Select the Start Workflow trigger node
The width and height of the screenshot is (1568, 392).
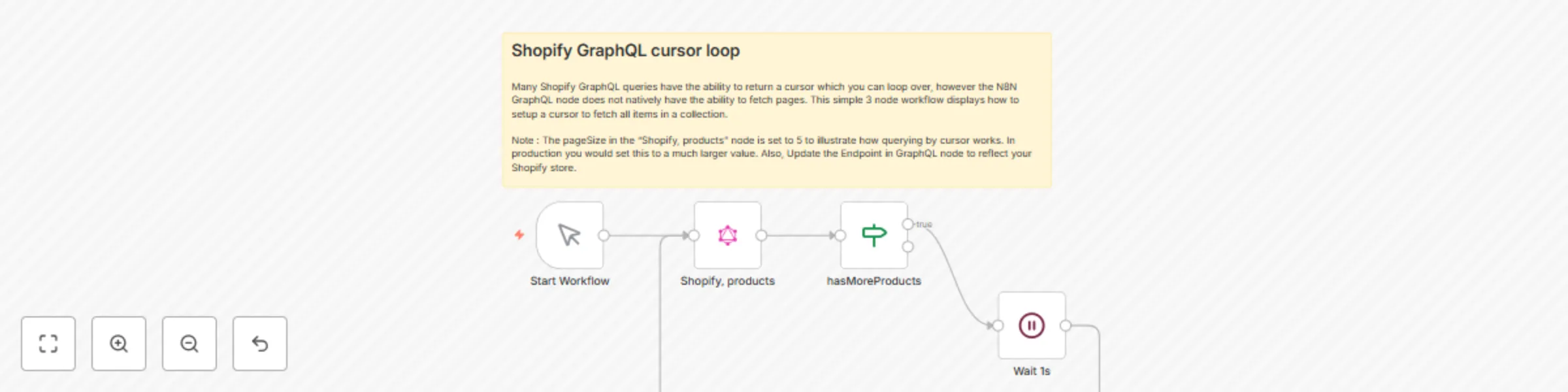pos(570,235)
